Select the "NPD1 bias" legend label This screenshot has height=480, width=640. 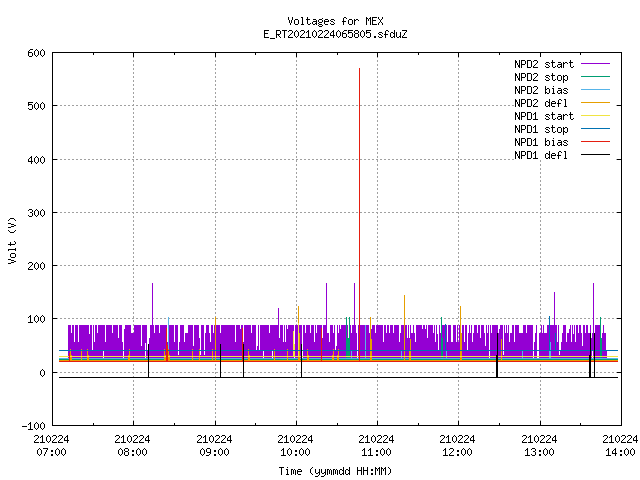point(541,142)
